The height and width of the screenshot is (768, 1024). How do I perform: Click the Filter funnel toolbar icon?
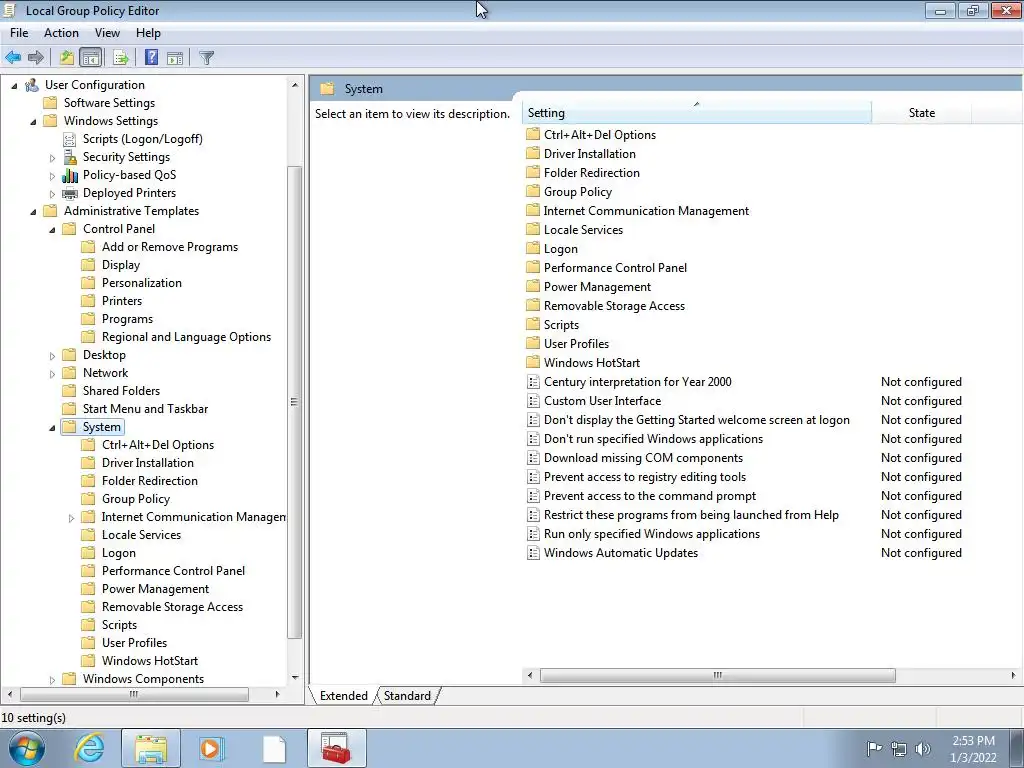tap(206, 57)
